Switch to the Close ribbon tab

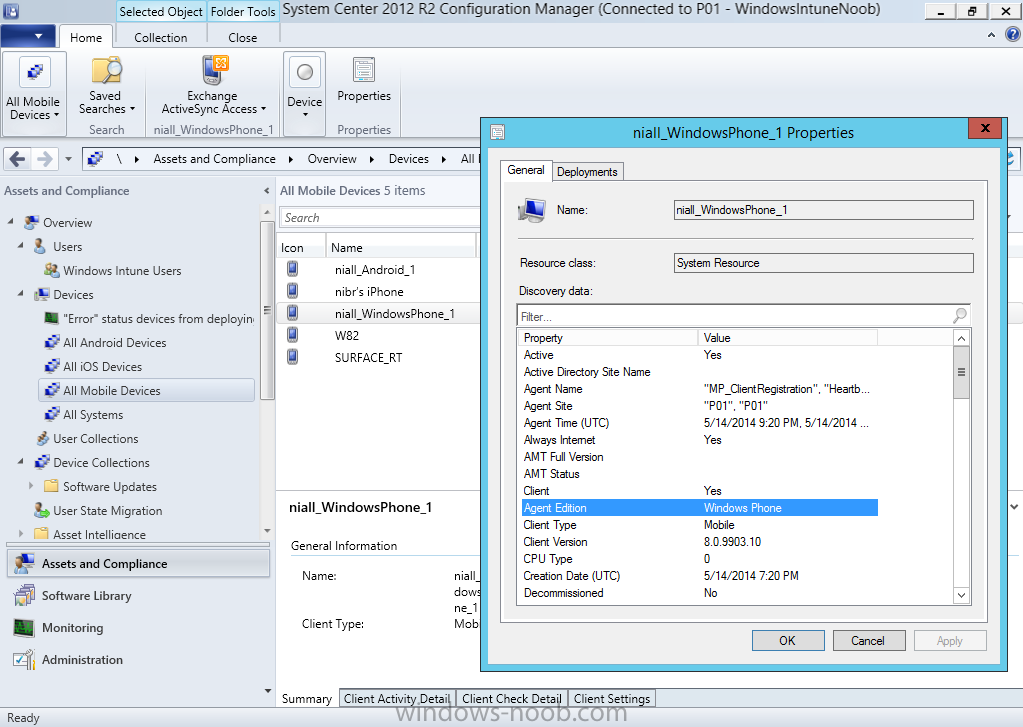click(x=243, y=38)
